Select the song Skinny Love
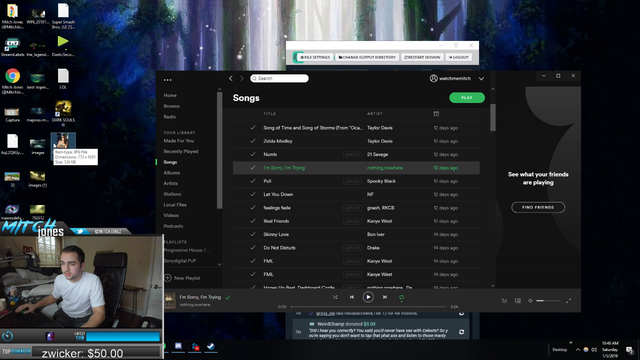This screenshot has width=640, height=360. [276, 234]
